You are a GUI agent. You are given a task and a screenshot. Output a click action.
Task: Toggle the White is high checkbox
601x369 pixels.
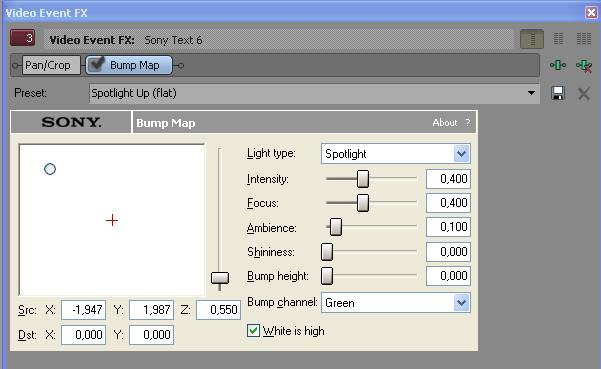click(x=253, y=331)
